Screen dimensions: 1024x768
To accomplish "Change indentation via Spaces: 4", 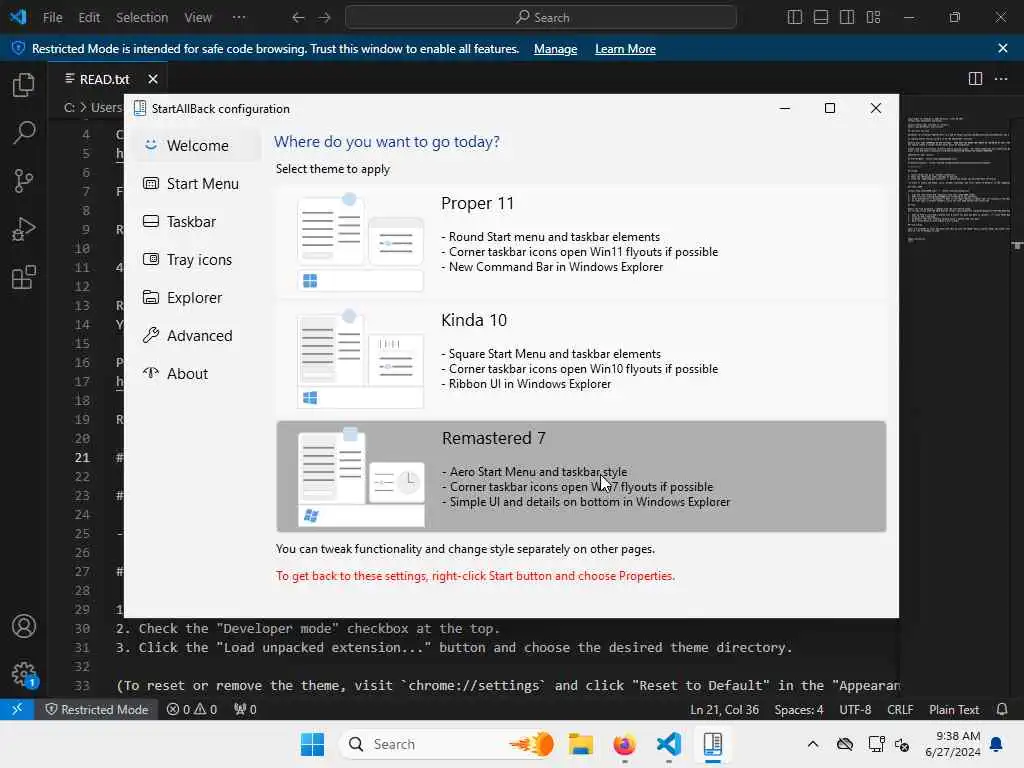I will point(799,709).
